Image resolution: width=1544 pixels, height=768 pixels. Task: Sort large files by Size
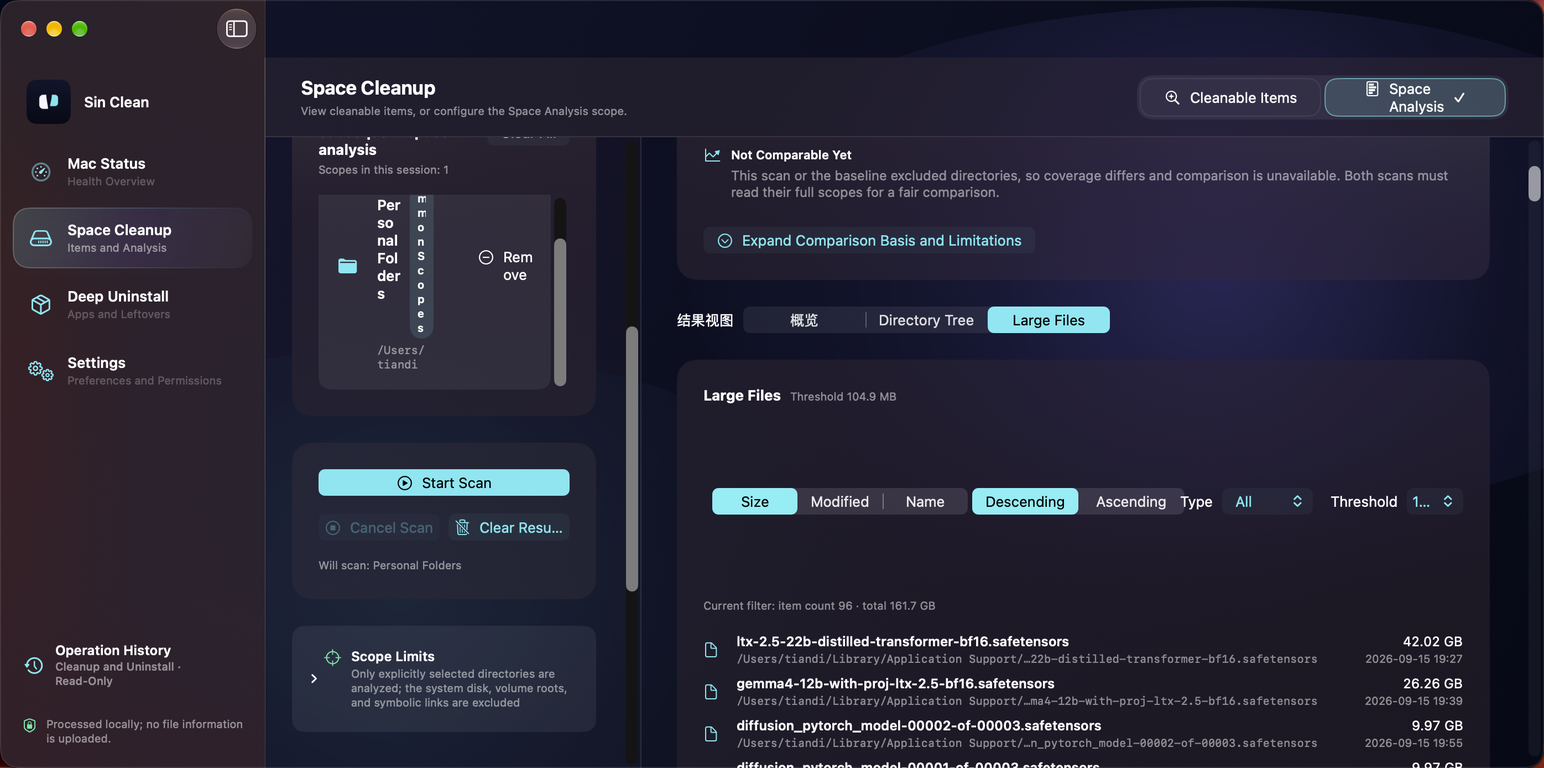click(755, 501)
